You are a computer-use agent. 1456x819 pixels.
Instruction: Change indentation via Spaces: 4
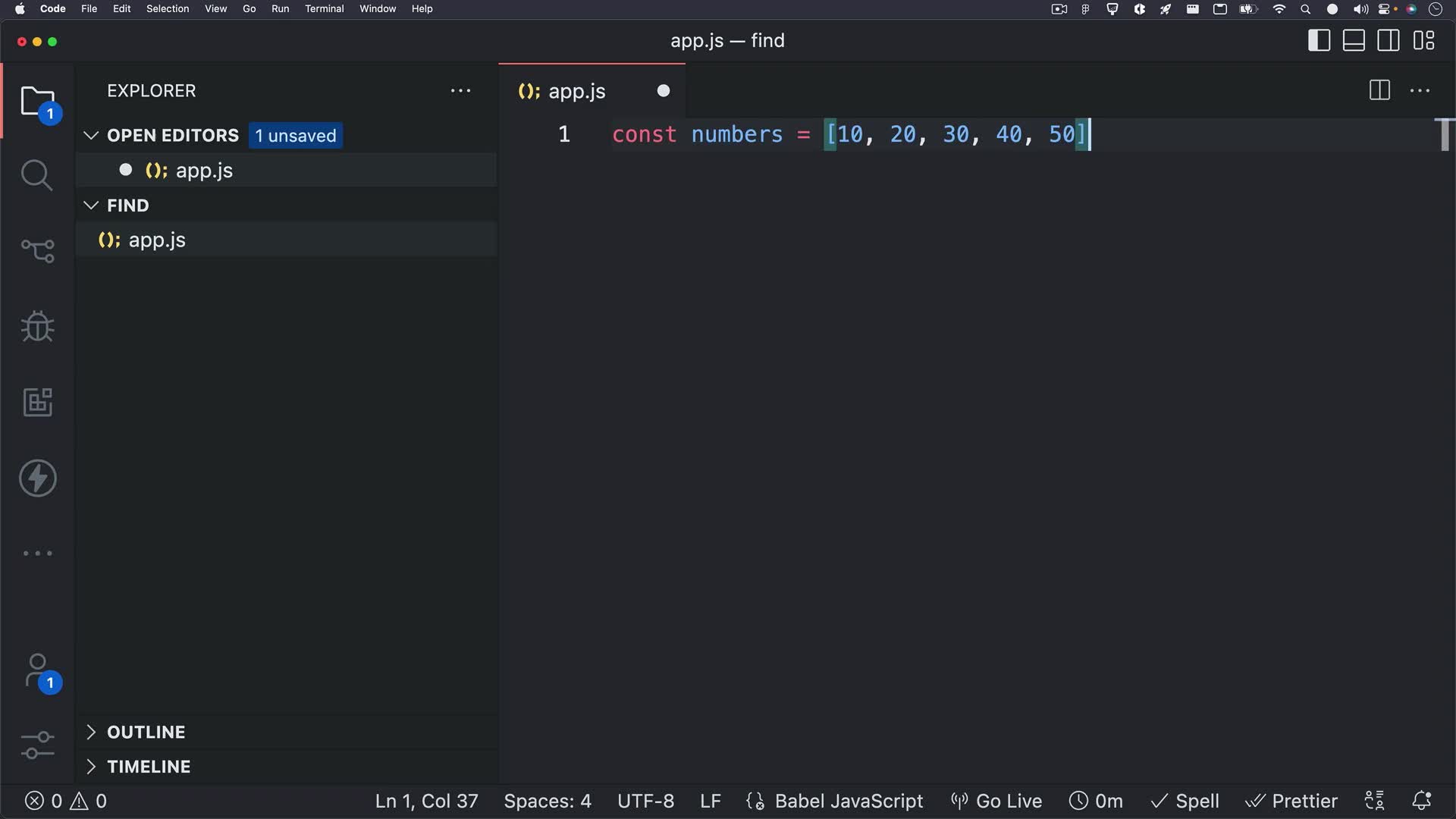548,800
